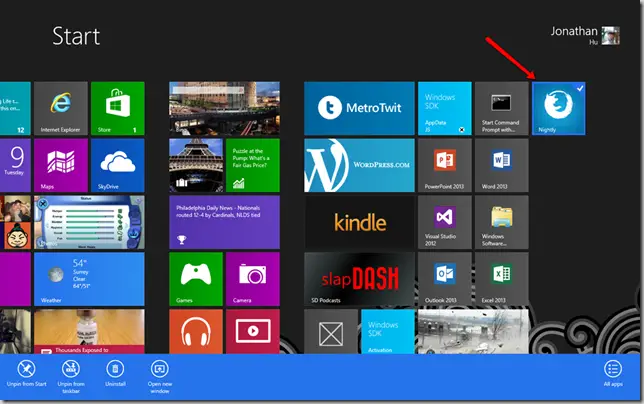Open the Video play tile
644x404 pixels.
click(253, 331)
